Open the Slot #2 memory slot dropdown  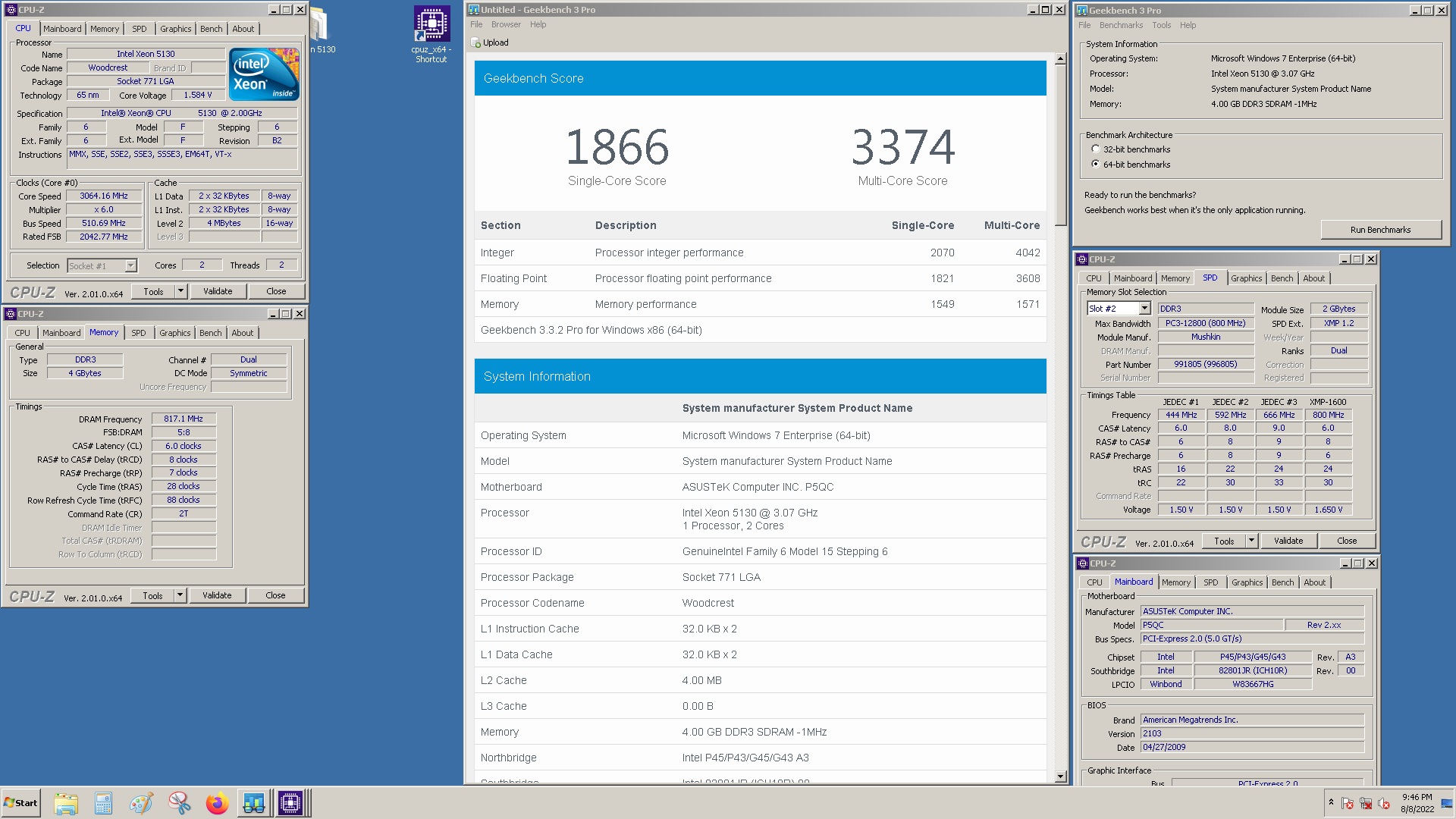click(1144, 309)
